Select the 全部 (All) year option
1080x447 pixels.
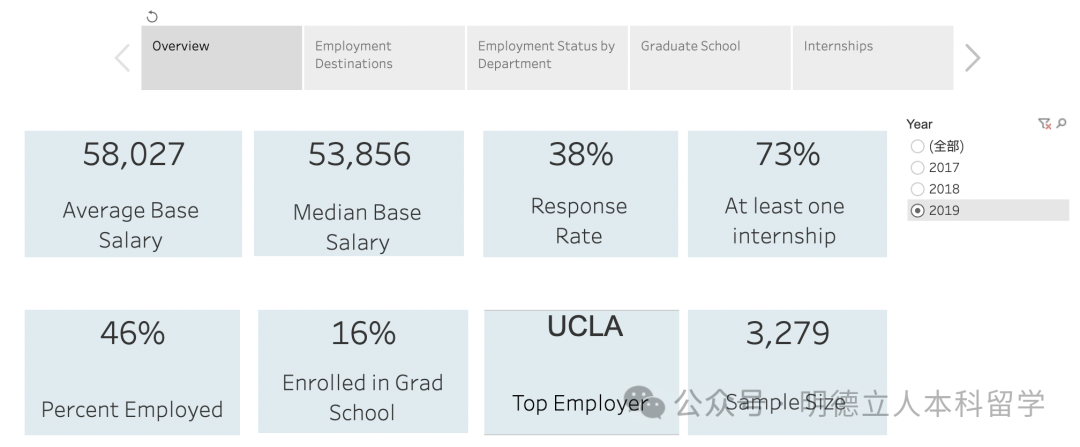917,147
